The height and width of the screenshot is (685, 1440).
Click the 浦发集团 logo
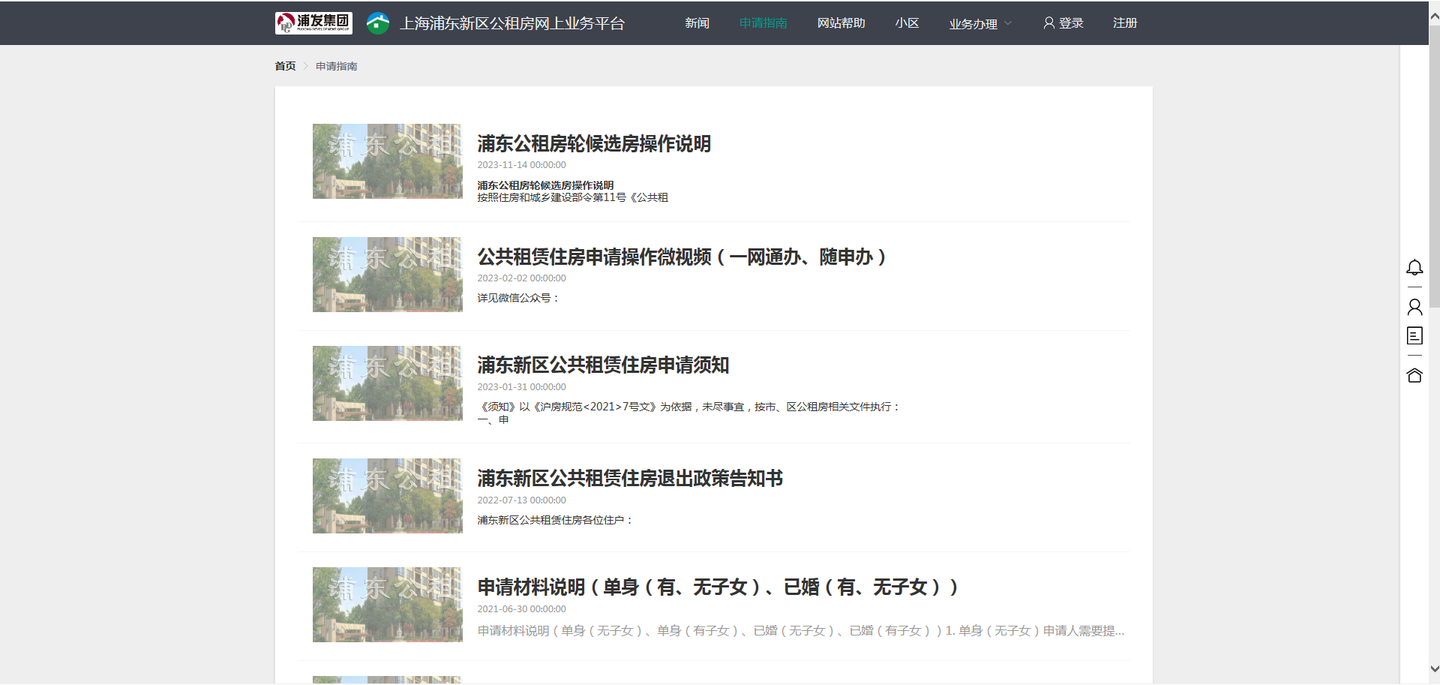(314, 23)
